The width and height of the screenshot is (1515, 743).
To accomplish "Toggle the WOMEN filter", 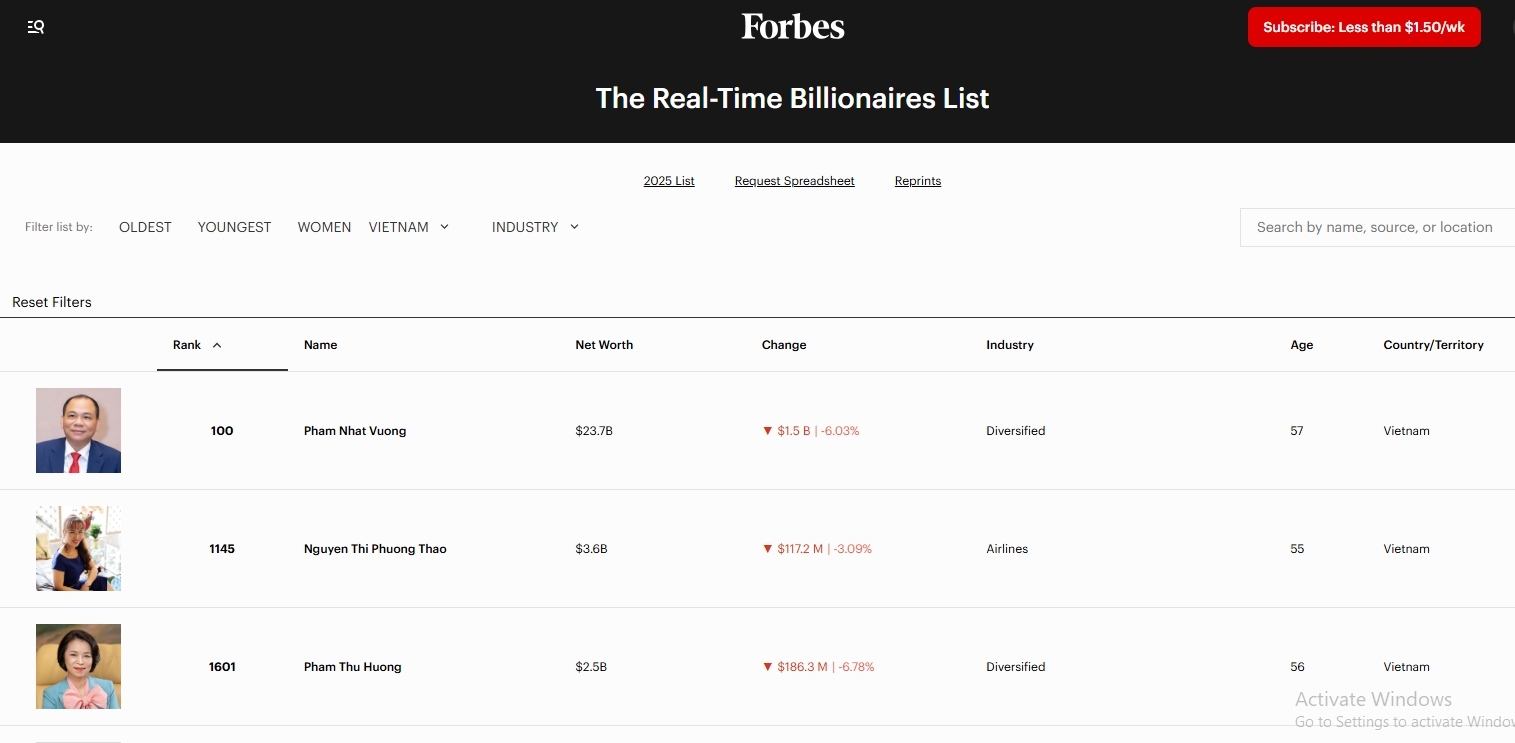I will [x=324, y=227].
